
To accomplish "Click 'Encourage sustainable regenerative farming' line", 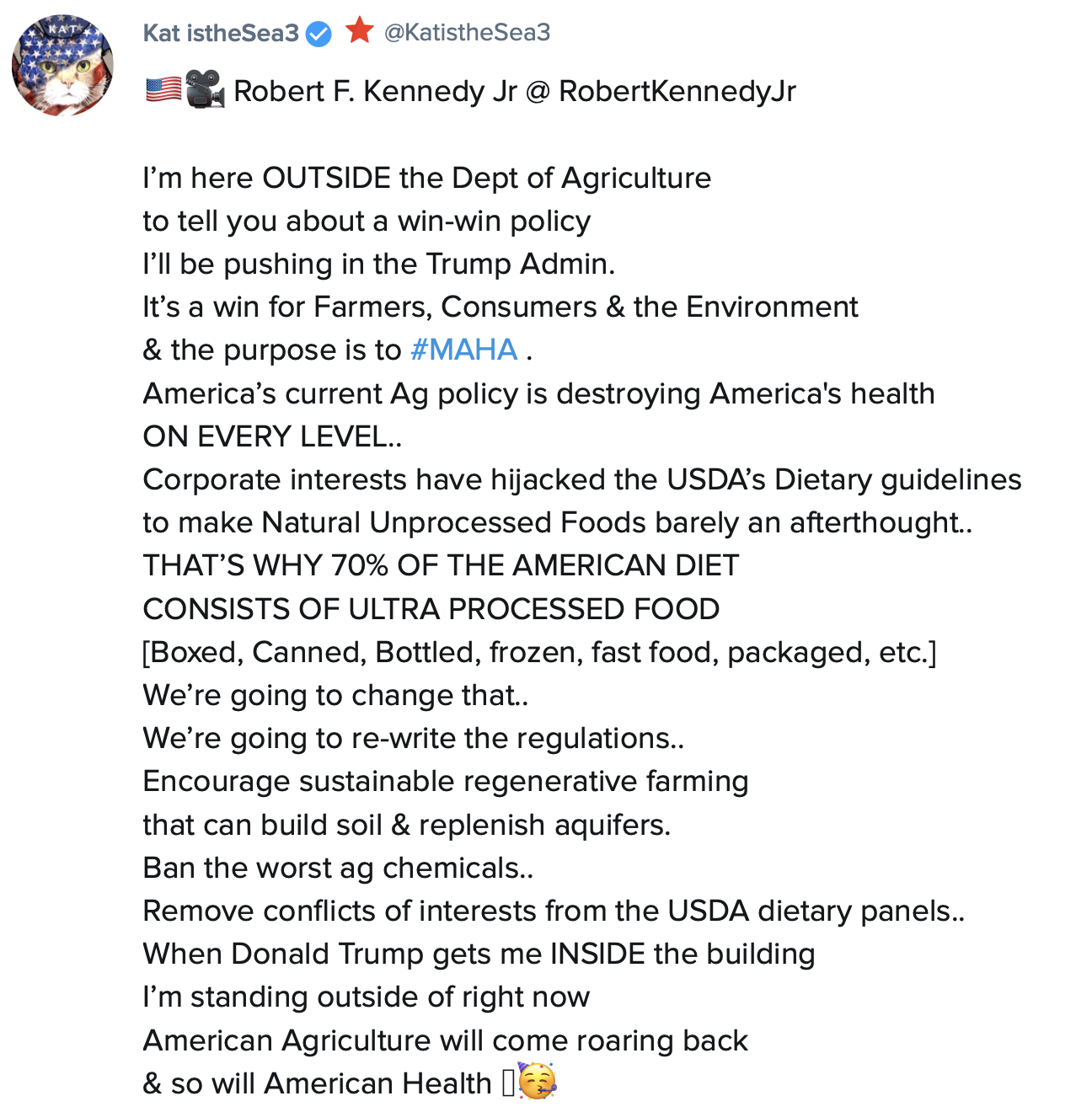I will pos(445,781).
